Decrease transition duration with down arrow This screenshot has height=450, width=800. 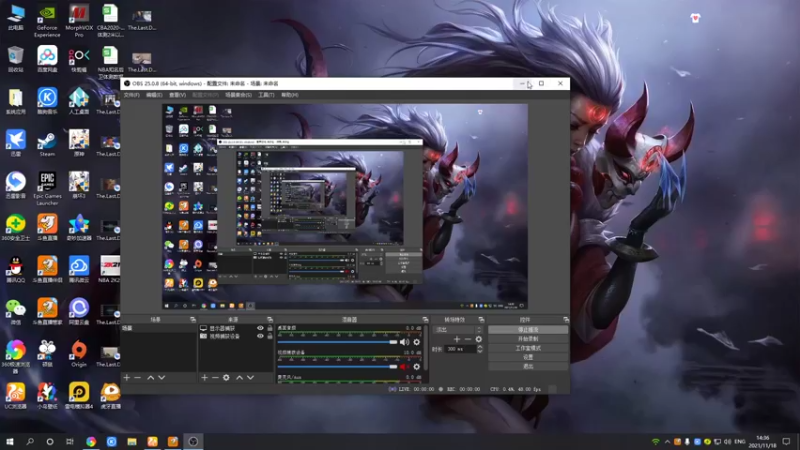point(480,352)
